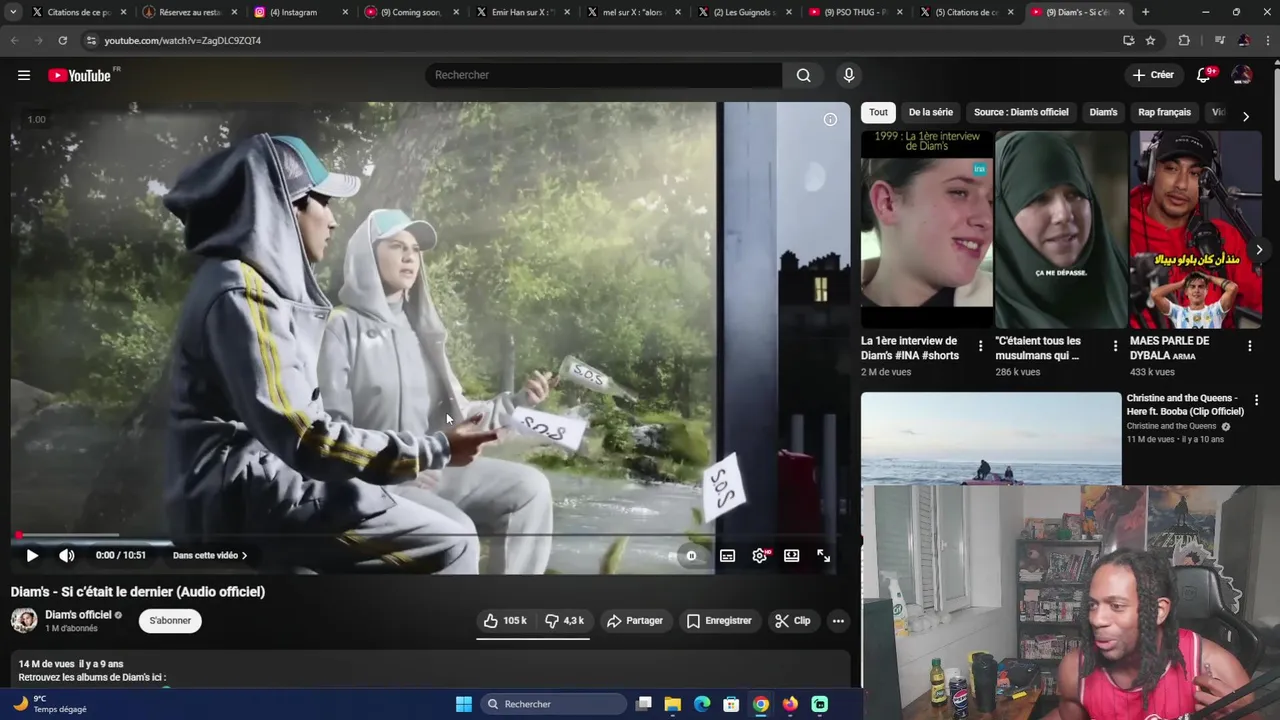The image size is (1280, 720).
Task: Focus the Rechercher search field
Action: 603,75
